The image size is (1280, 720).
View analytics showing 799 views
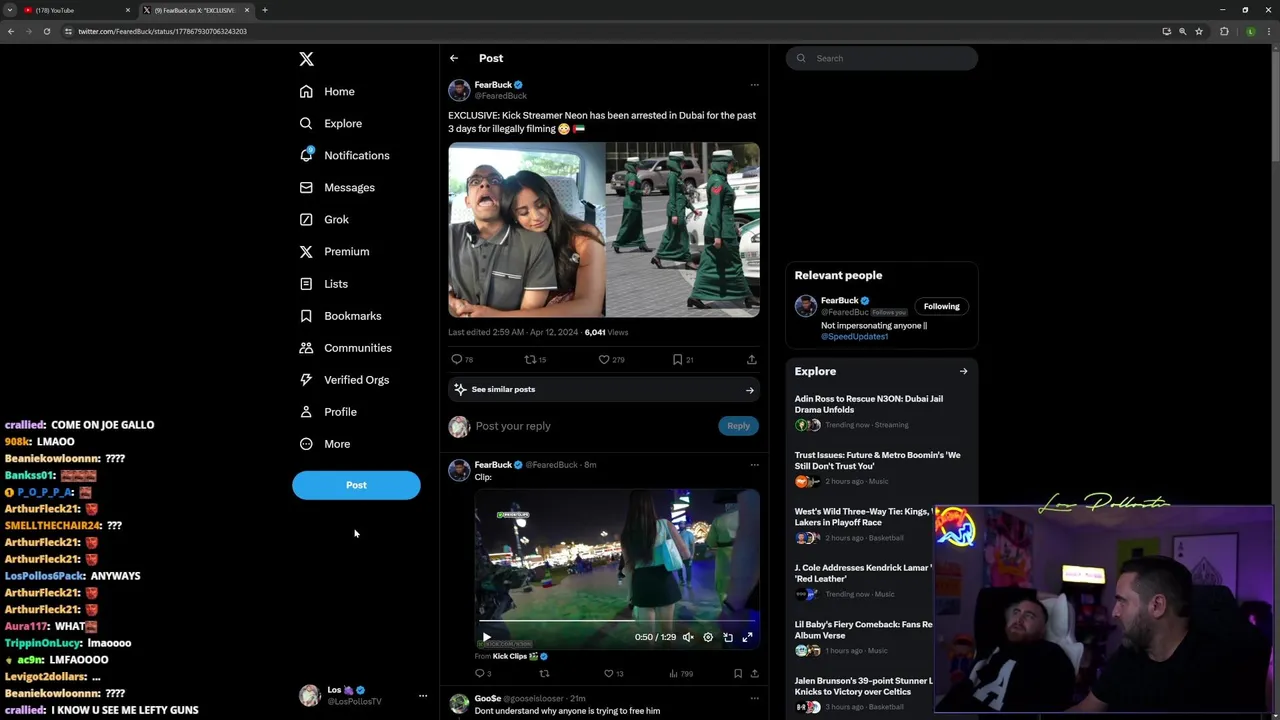pos(680,674)
